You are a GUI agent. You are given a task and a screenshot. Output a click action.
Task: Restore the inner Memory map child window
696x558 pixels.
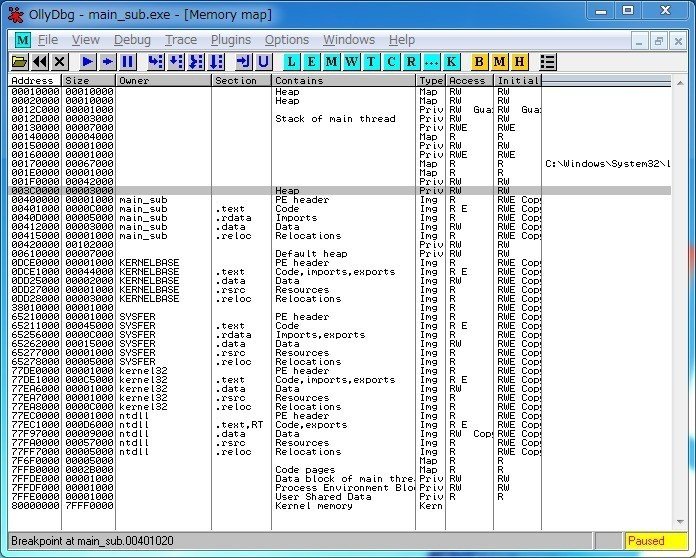click(x=658, y=41)
